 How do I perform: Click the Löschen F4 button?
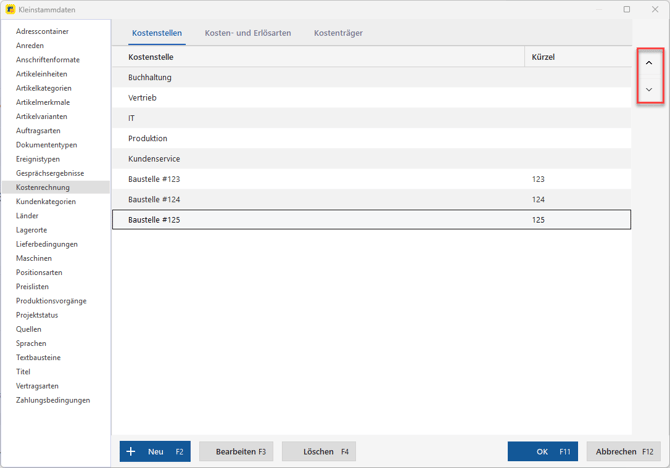pyautogui.click(x=318, y=452)
